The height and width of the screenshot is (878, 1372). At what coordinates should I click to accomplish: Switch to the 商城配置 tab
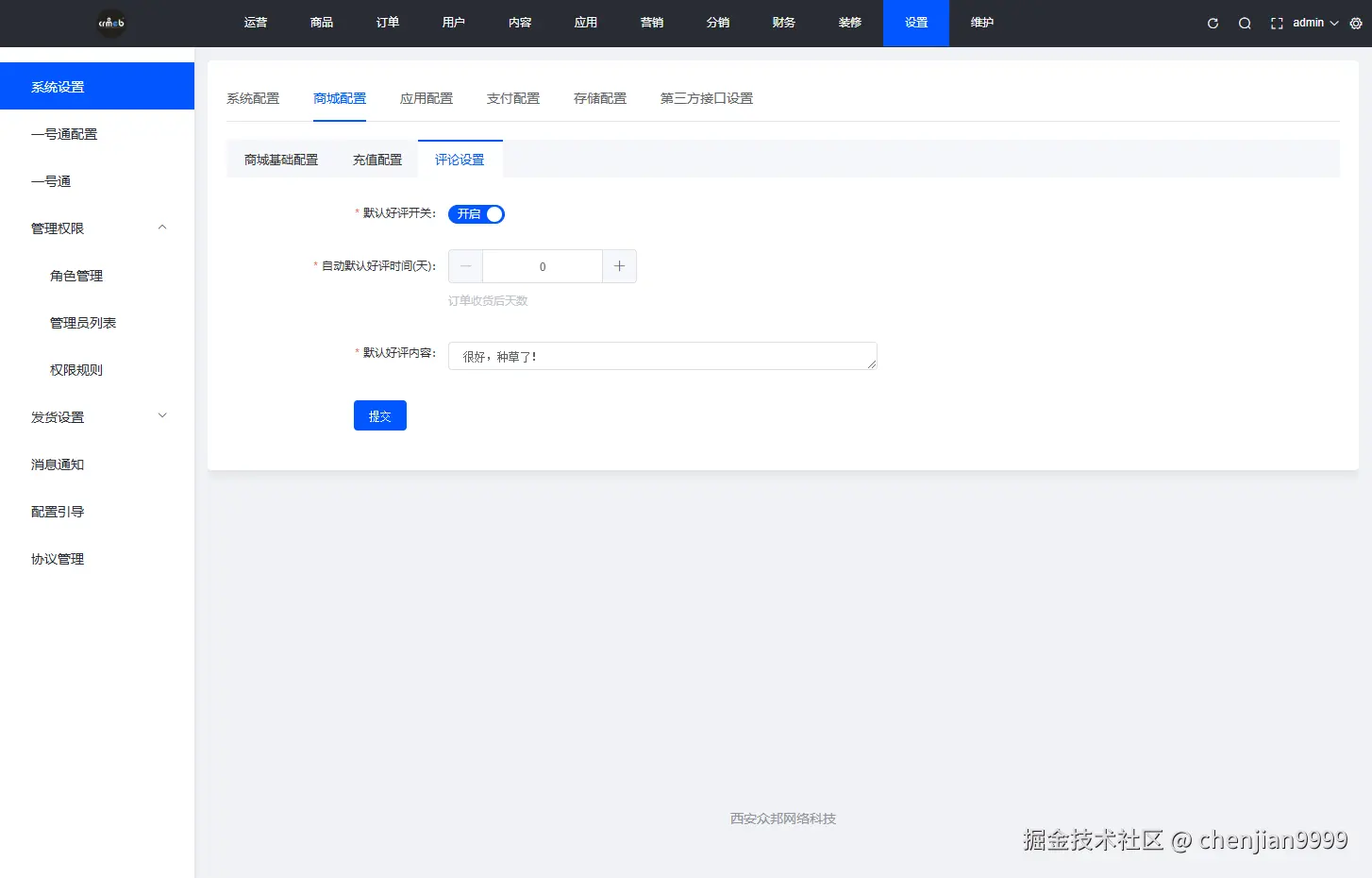[x=340, y=98]
